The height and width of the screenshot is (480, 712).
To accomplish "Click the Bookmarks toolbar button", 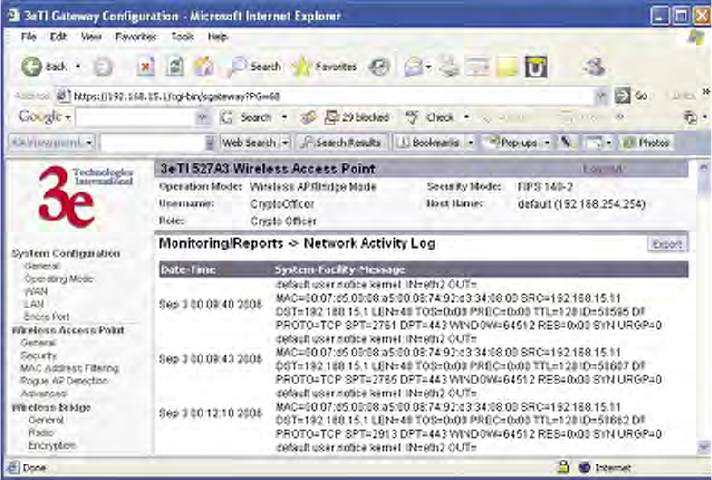I will 428,143.
